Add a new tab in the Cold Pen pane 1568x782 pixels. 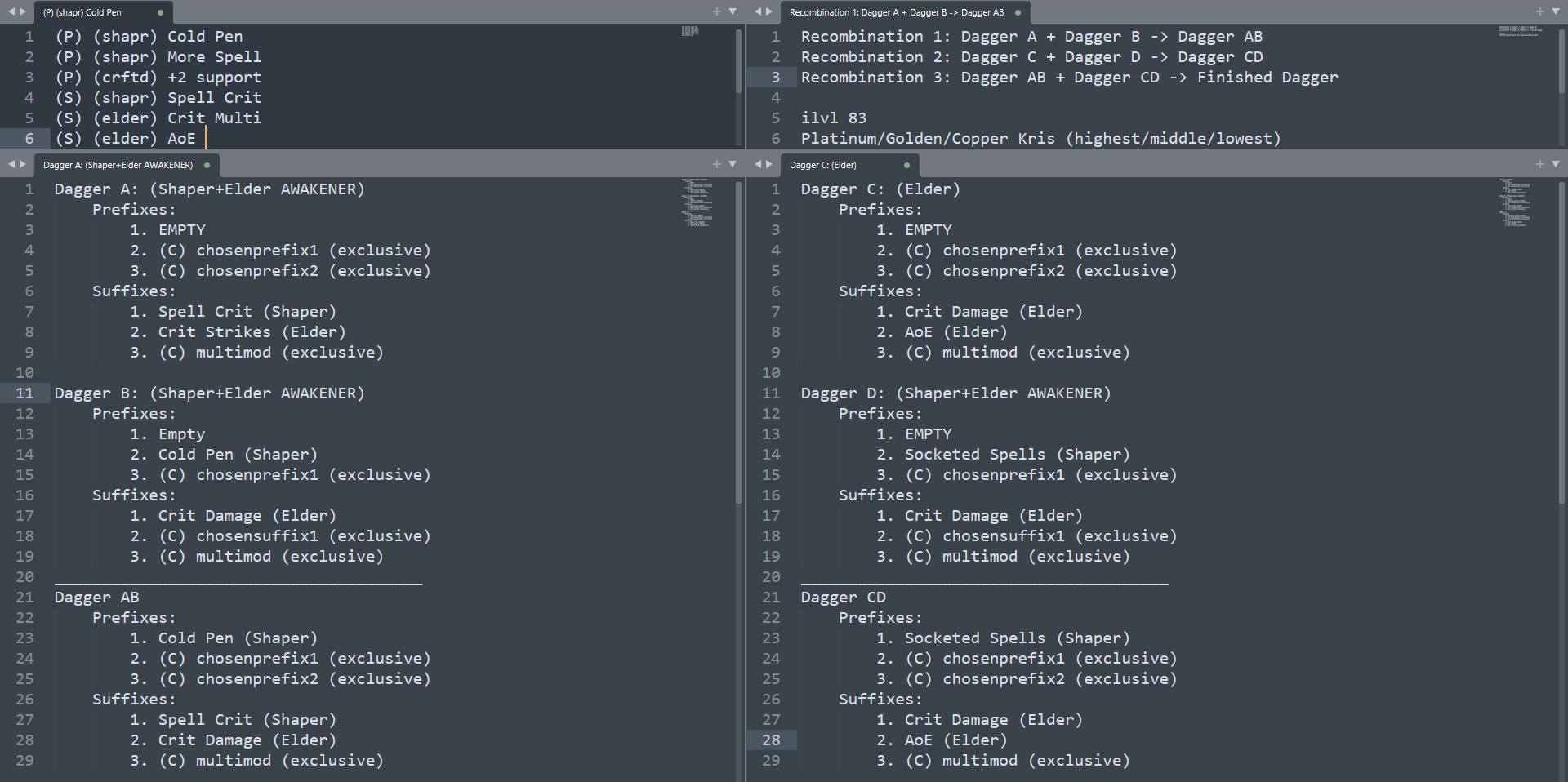click(x=717, y=11)
